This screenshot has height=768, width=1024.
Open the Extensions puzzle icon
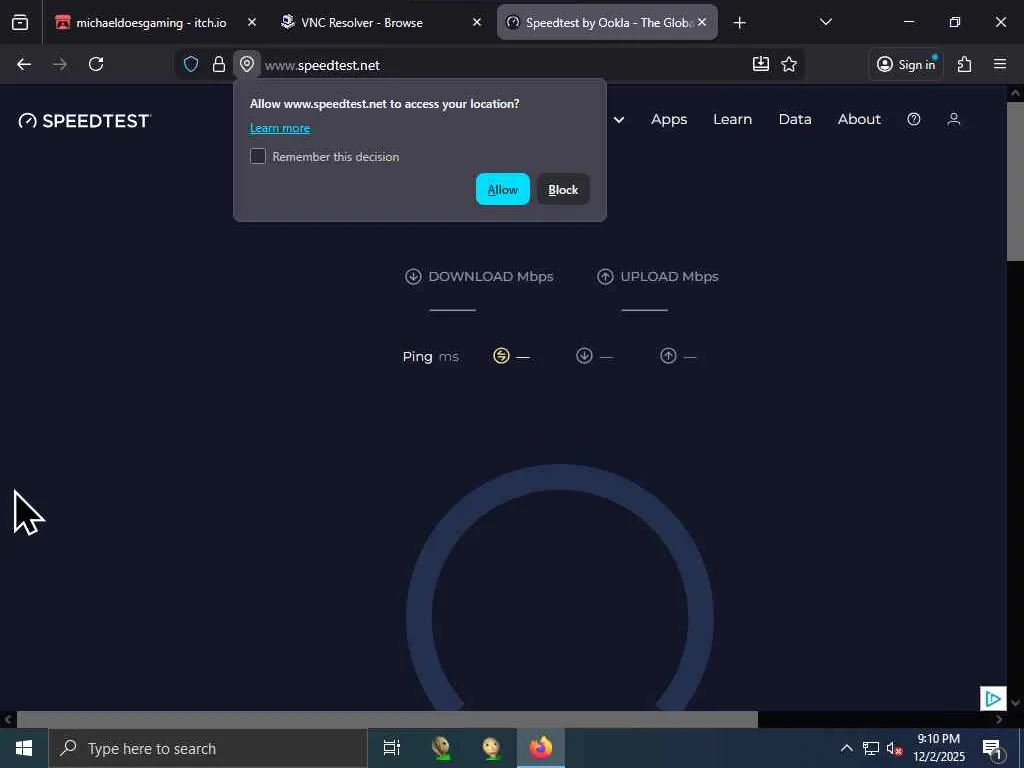click(x=965, y=64)
